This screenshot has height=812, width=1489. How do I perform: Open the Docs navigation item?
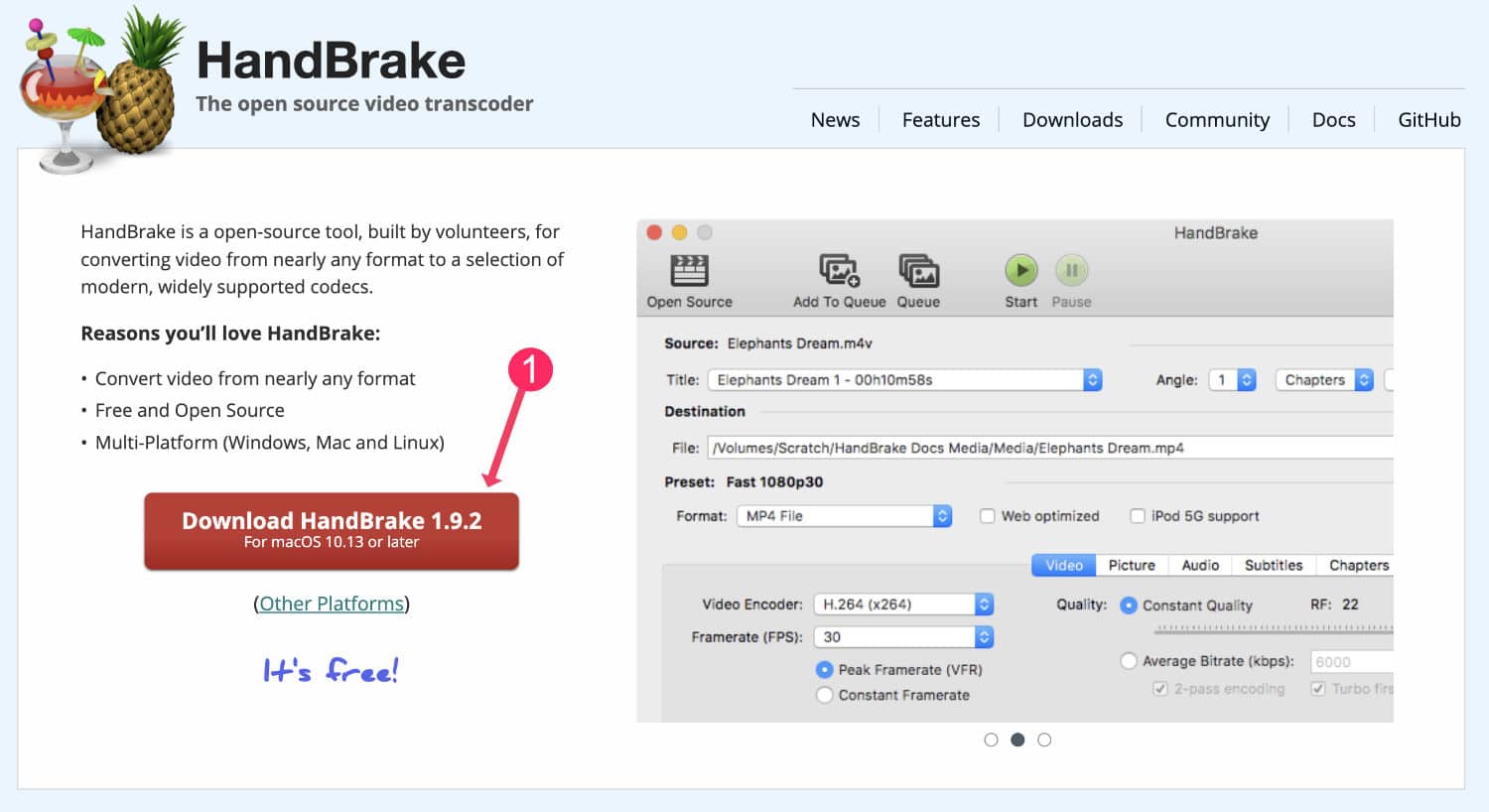click(x=1333, y=120)
